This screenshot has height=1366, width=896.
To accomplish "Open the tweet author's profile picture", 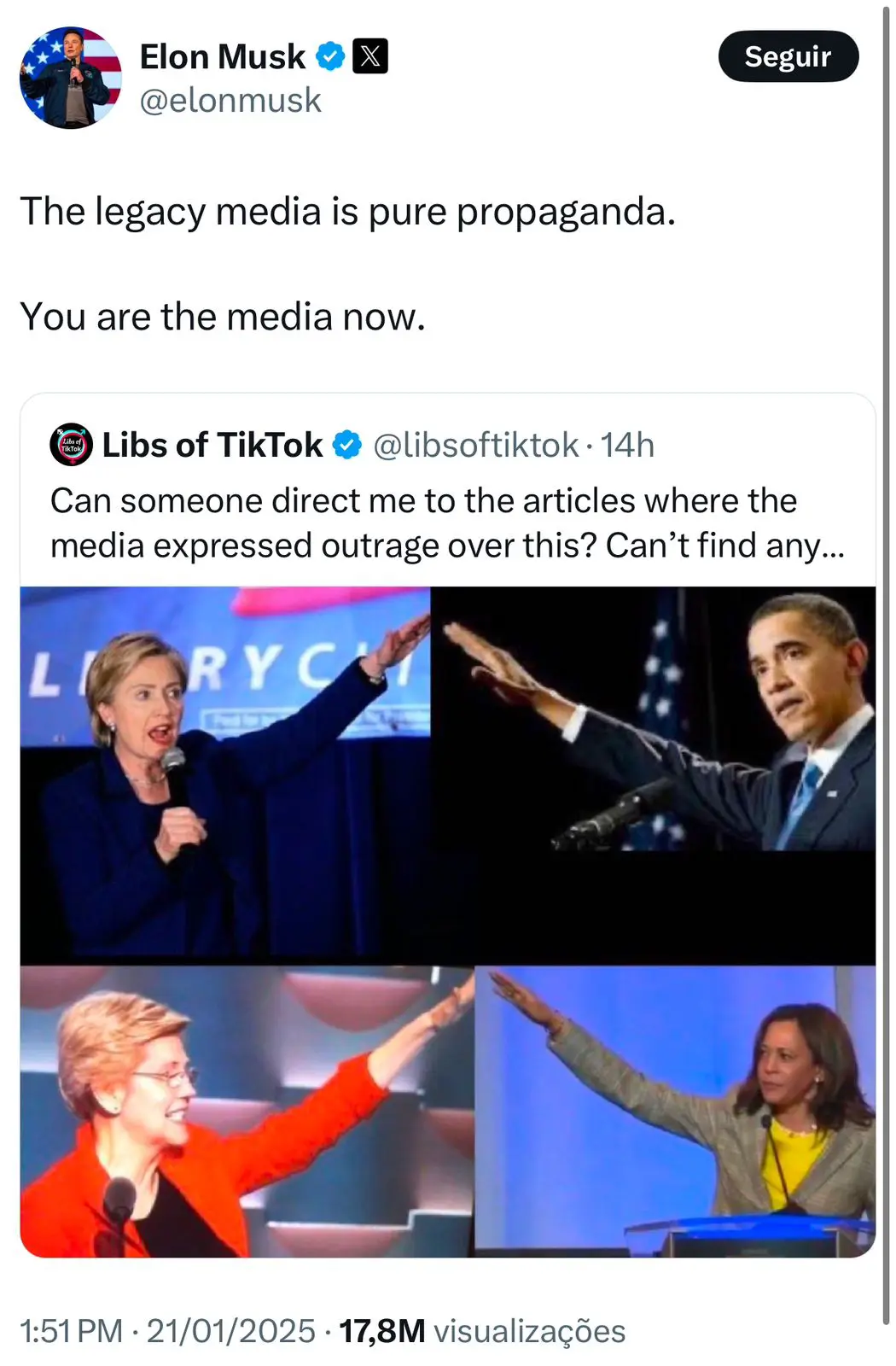I will [71, 78].
